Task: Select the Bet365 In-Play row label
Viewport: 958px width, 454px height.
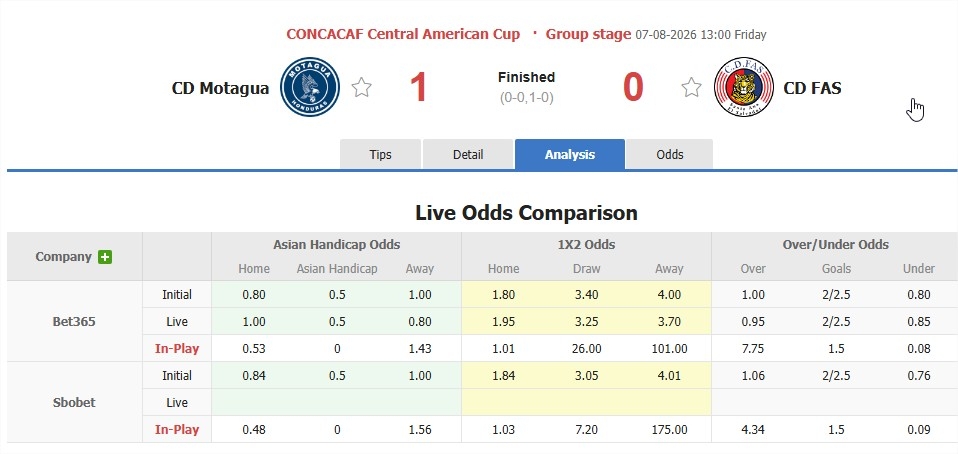Action: pyautogui.click(x=177, y=349)
